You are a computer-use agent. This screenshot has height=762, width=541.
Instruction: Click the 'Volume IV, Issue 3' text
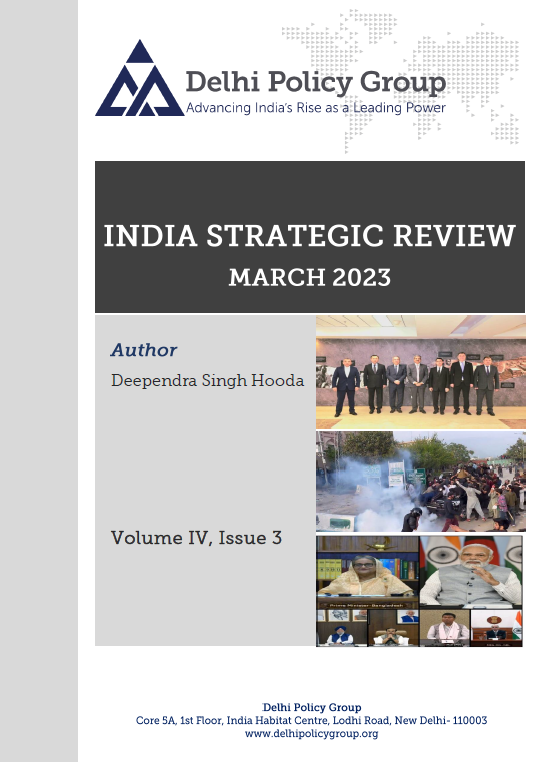[196, 538]
